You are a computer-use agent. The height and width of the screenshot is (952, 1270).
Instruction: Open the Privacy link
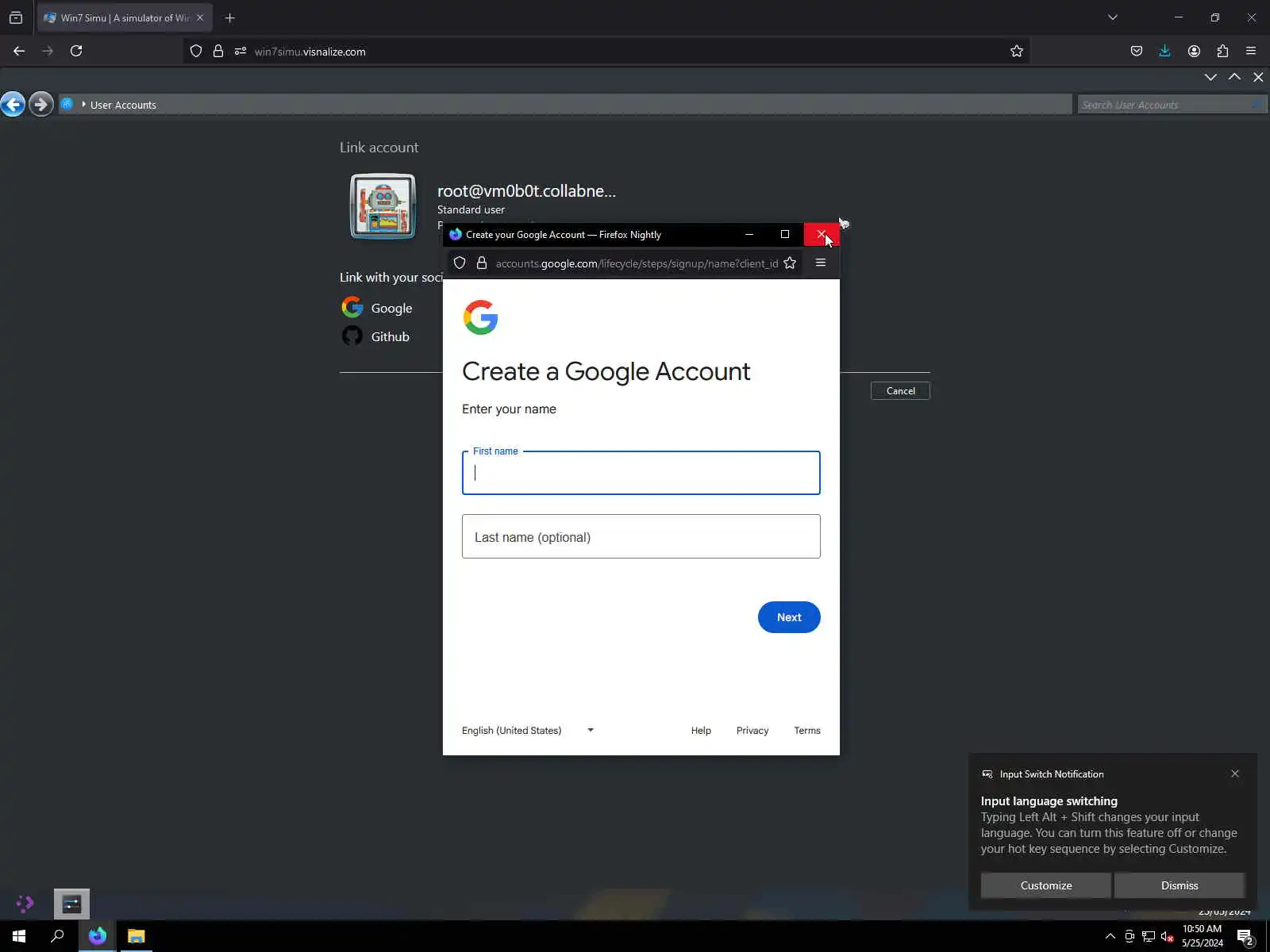[752, 731]
